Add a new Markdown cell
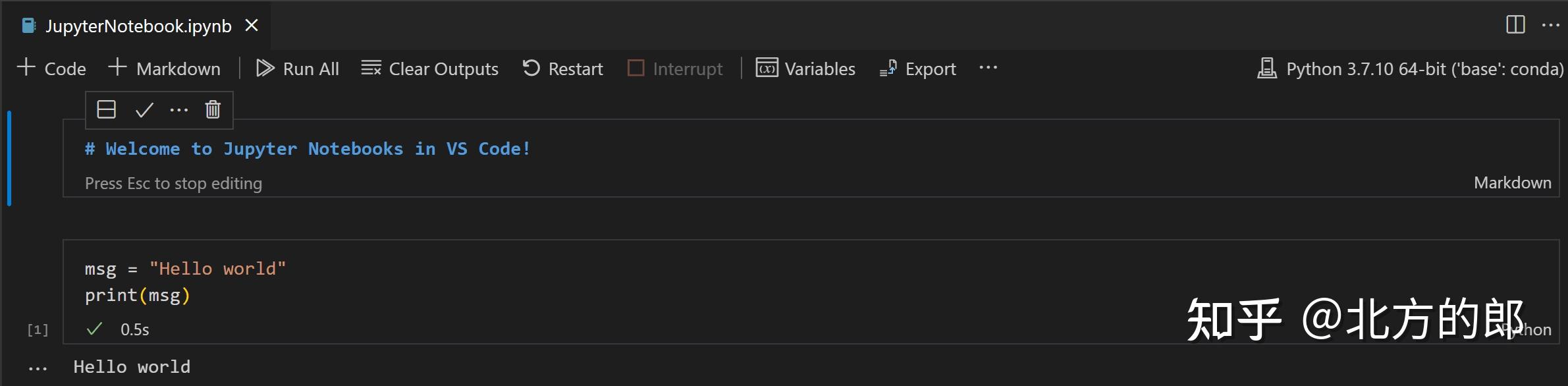 click(164, 68)
